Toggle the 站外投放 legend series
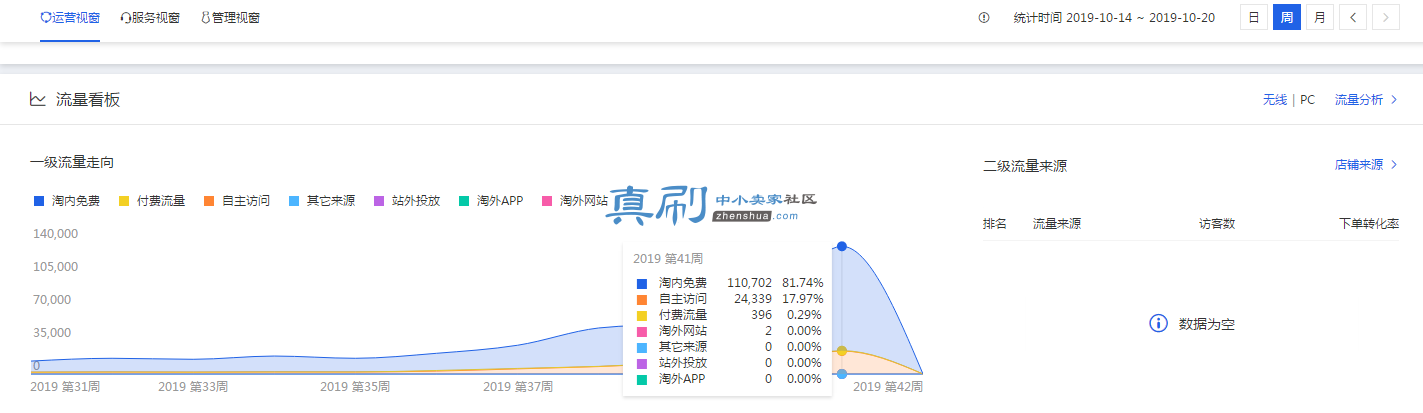The image size is (1423, 413). coord(406,201)
